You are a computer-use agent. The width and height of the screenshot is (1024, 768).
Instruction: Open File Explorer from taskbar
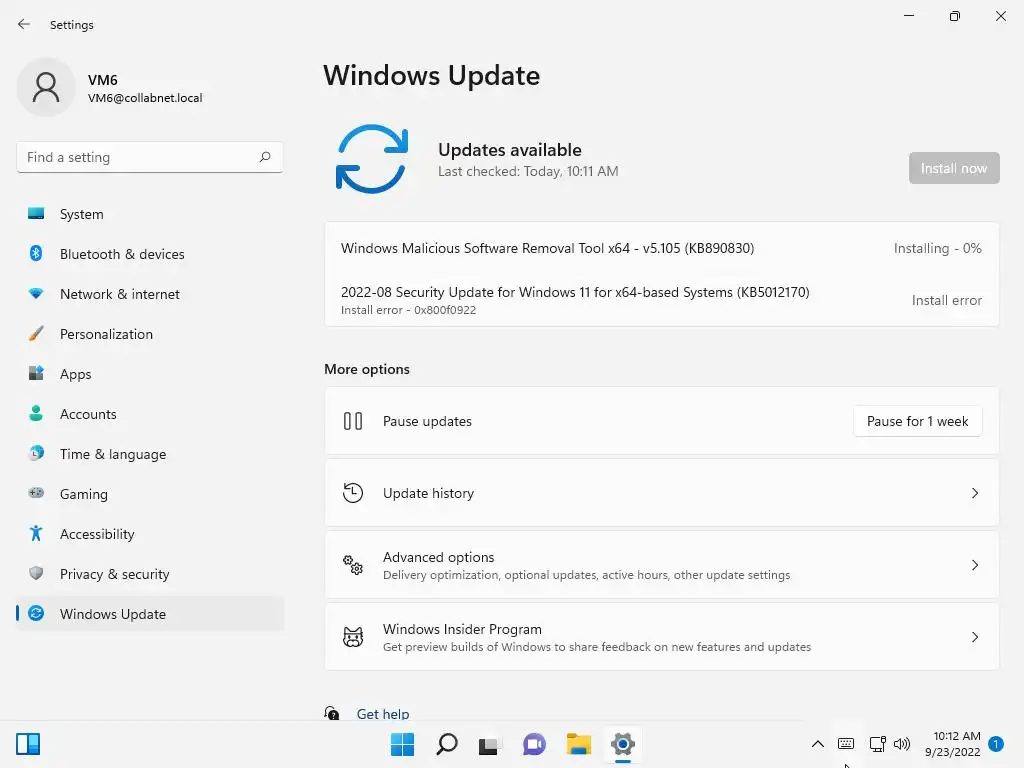tap(579, 744)
